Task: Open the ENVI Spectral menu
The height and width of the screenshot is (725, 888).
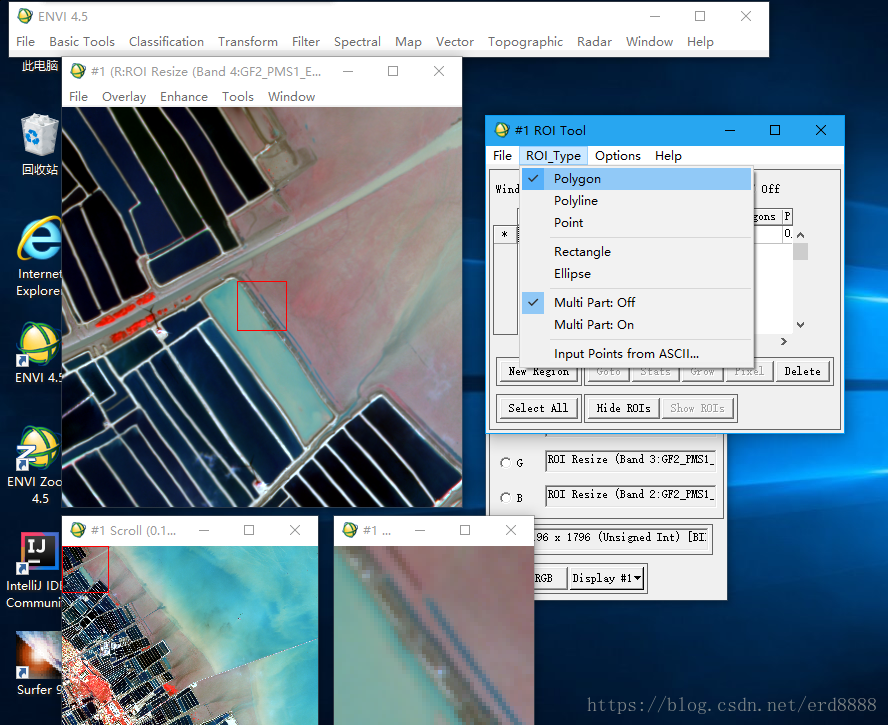Action: point(357,42)
